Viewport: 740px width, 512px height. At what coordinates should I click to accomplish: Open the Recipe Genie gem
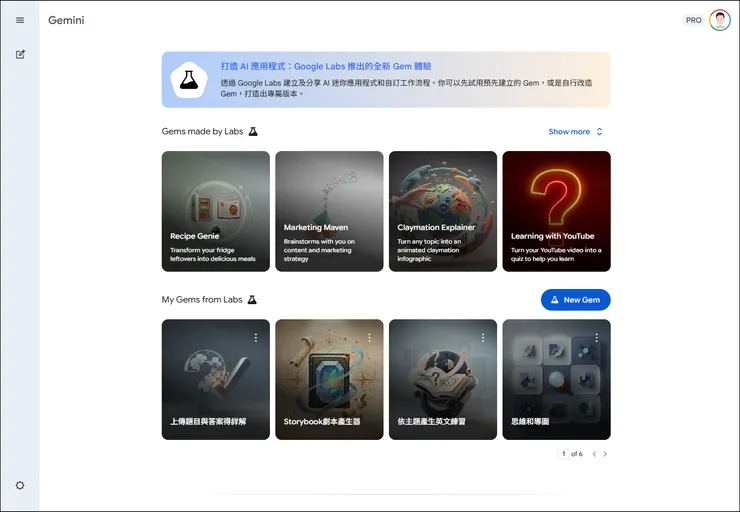pyautogui.click(x=216, y=211)
